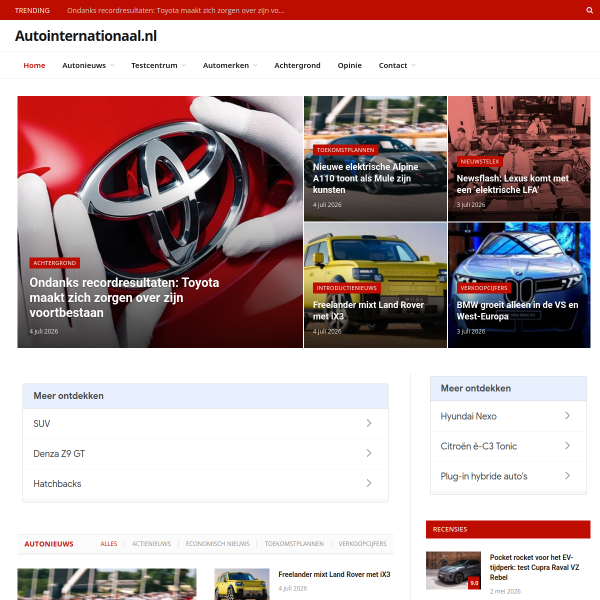The image size is (600, 600).
Task: Expand the Automerken dropdown arrow
Action: [x=255, y=65]
